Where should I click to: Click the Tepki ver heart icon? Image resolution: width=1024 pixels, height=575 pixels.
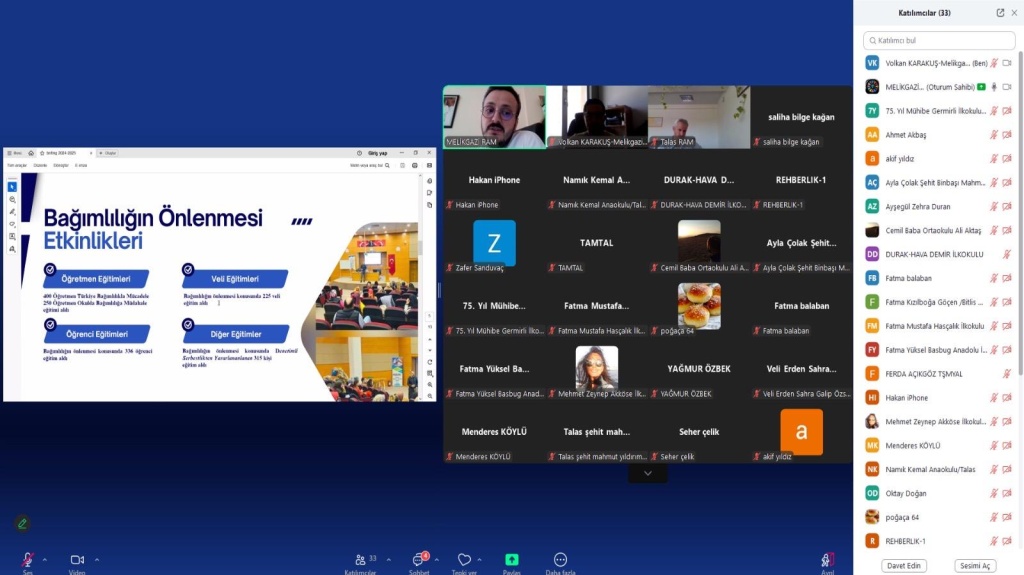pos(464,559)
